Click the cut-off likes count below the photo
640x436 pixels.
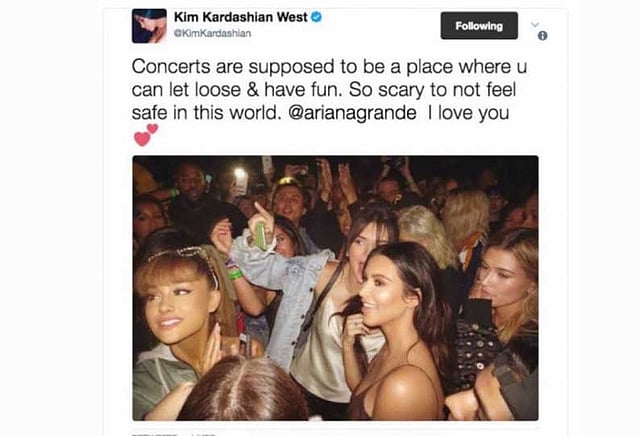pyautogui.click(x=204, y=434)
